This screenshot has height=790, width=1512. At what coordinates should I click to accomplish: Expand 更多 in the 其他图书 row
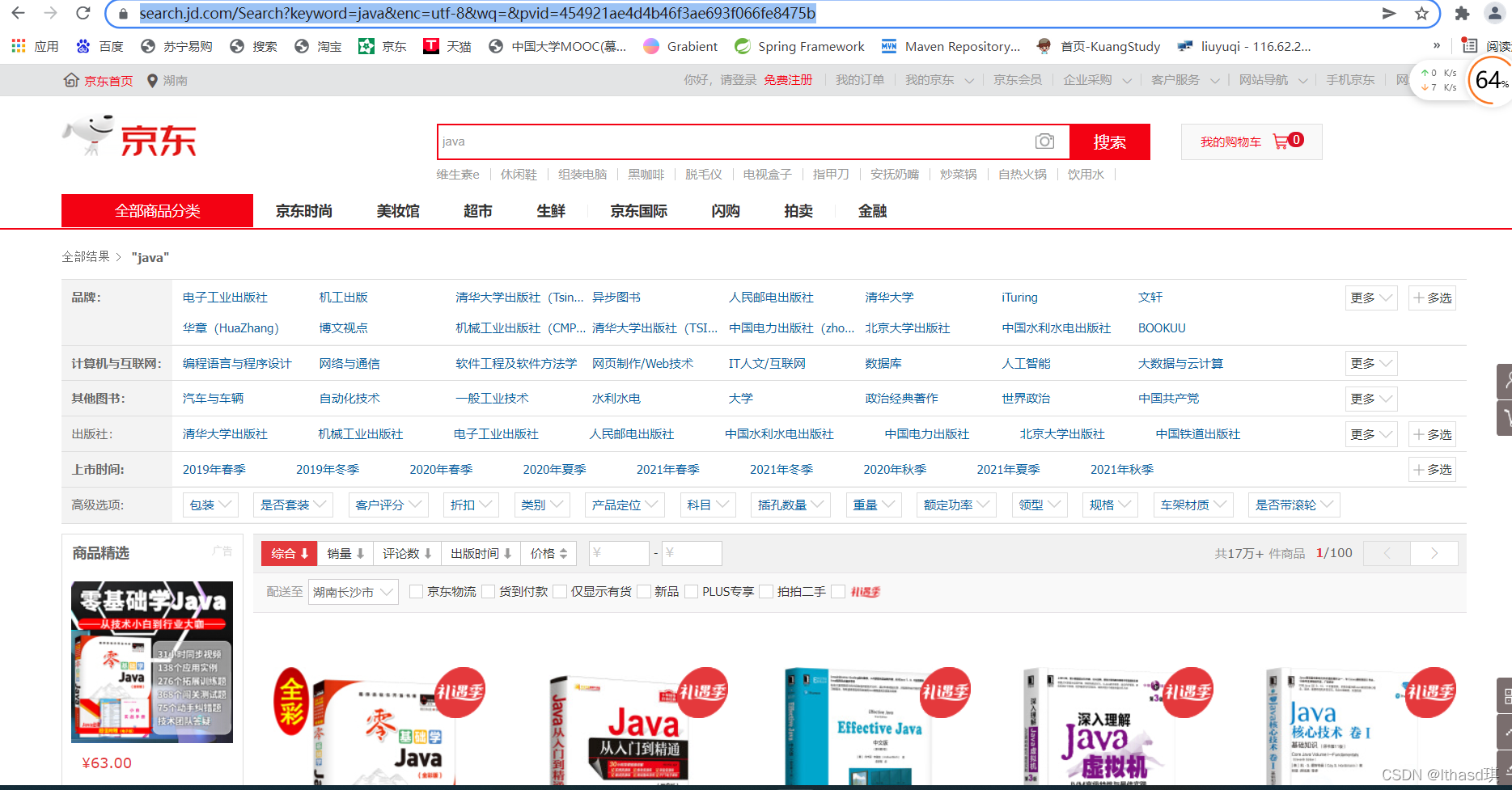coord(1371,399)
